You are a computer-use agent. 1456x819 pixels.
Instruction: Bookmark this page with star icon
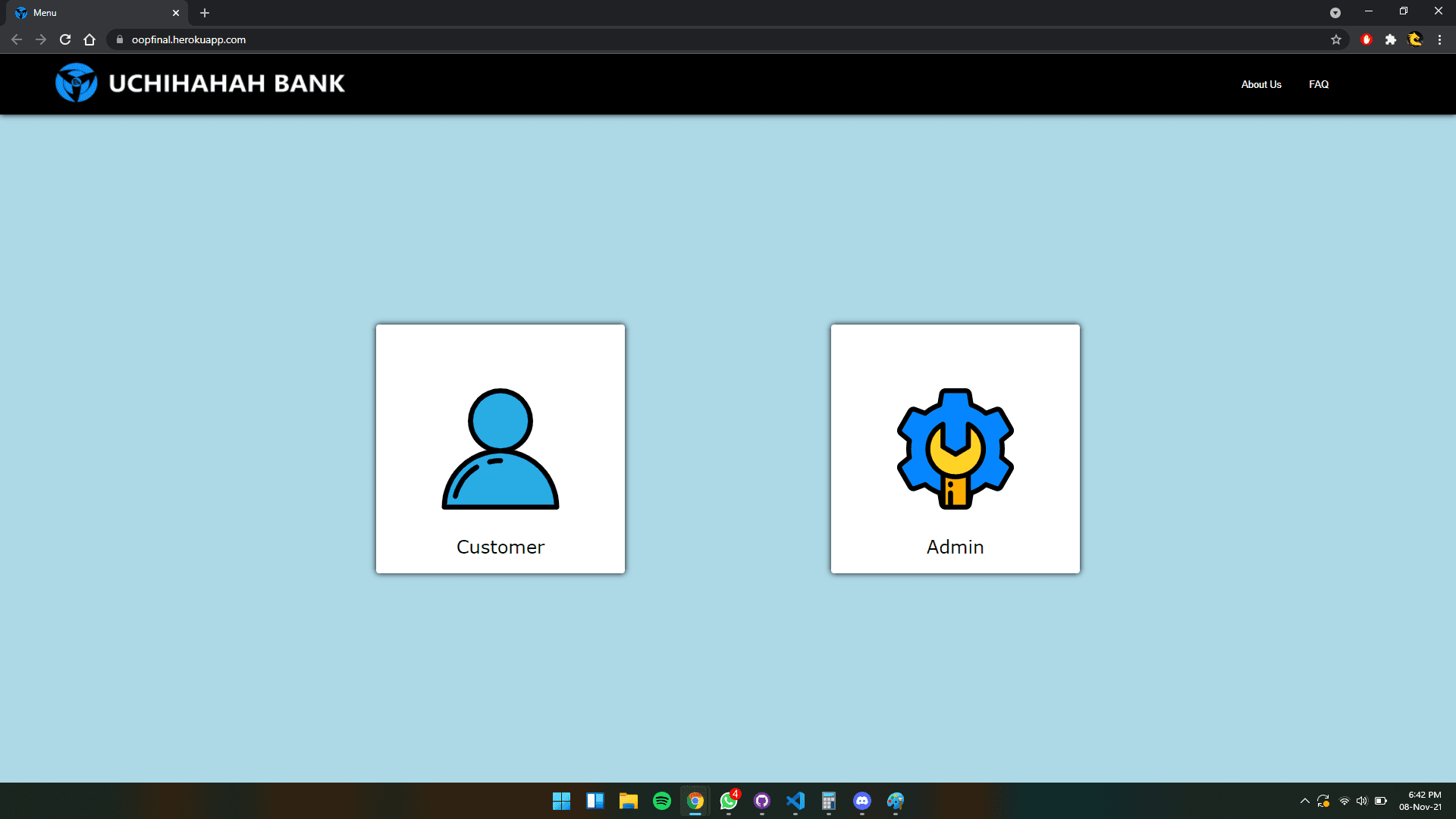coord(1336,39)
